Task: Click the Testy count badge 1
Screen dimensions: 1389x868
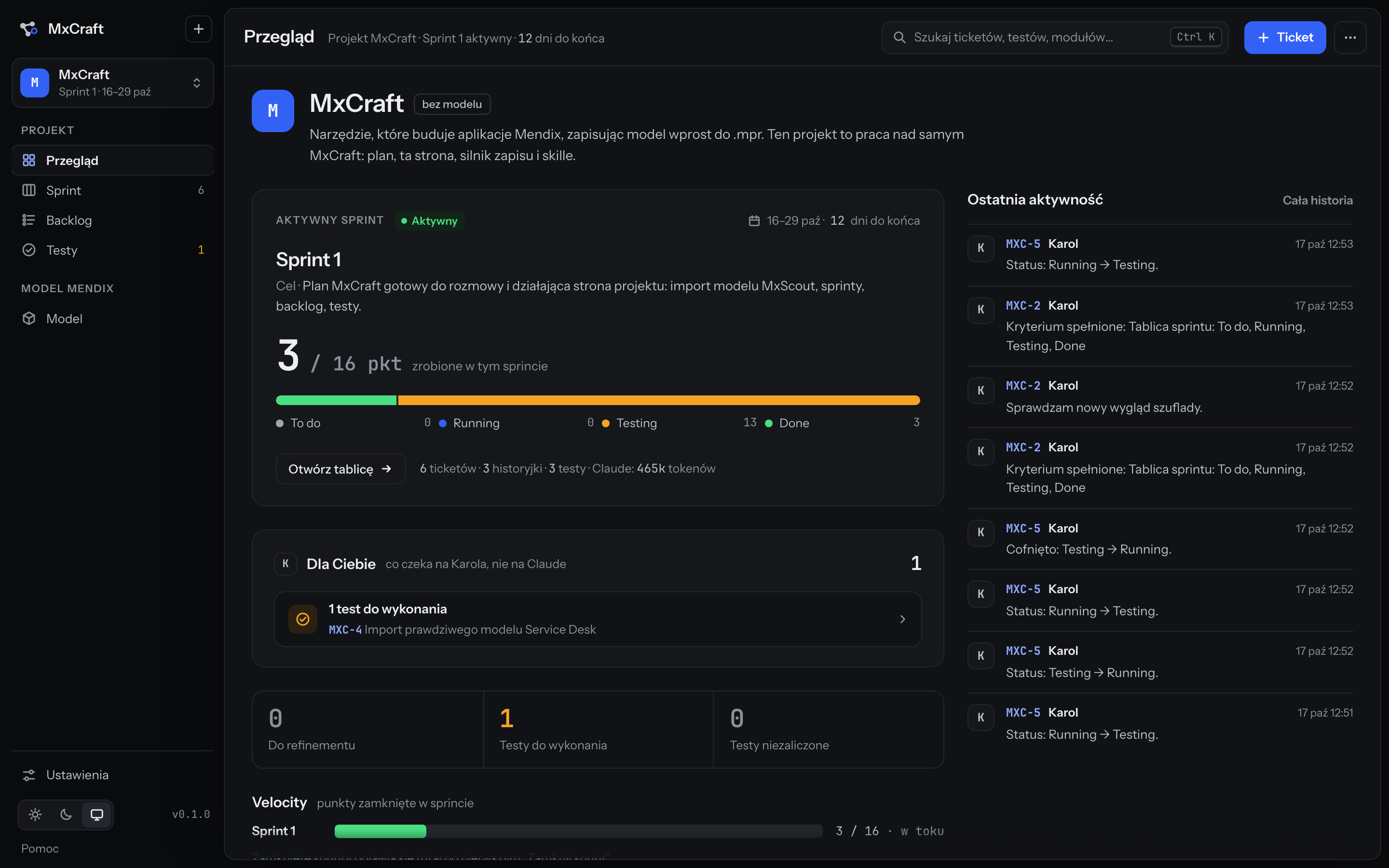Action: [x=201, y=250]
